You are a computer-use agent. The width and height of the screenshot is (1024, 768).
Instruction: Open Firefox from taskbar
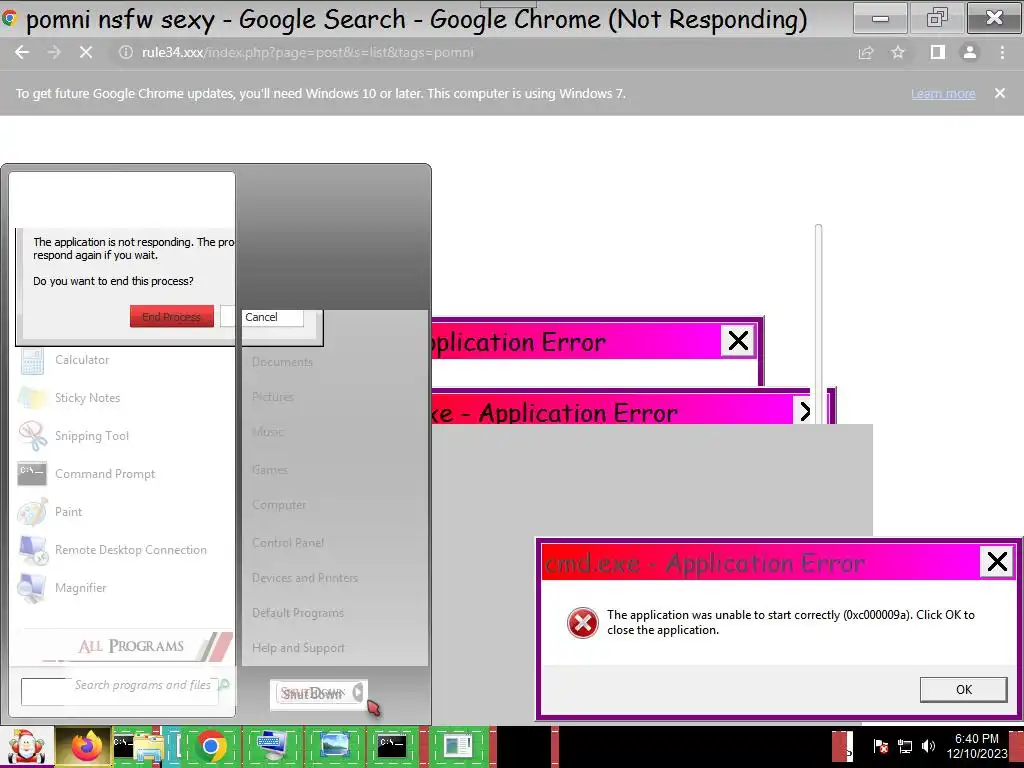86,746
